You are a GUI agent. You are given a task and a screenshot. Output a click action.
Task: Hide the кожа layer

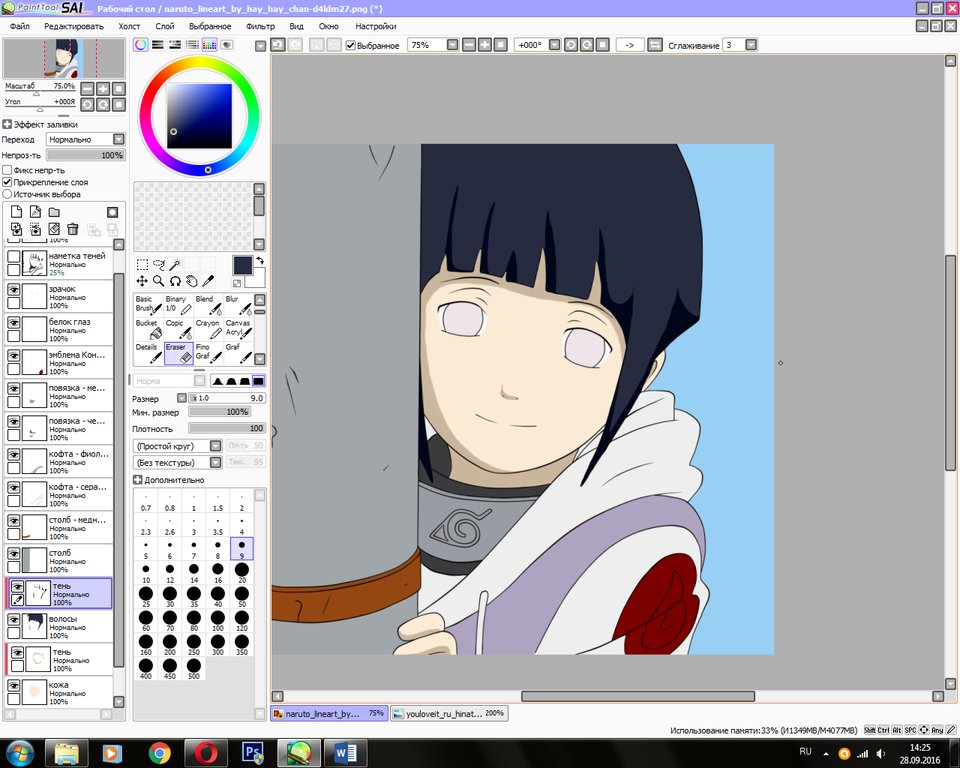coord(13,686)
